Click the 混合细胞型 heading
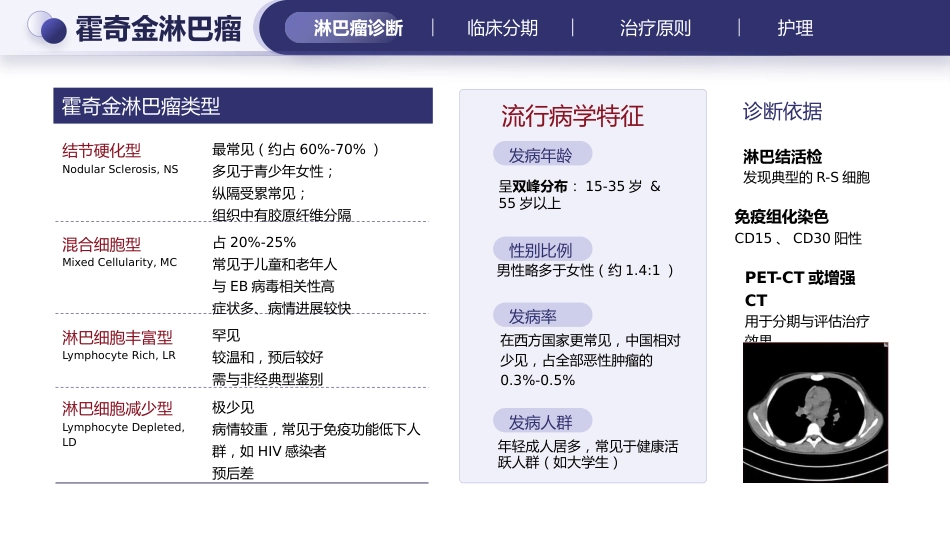This screenshot has height=535, width=950. [x=101, y=244]
